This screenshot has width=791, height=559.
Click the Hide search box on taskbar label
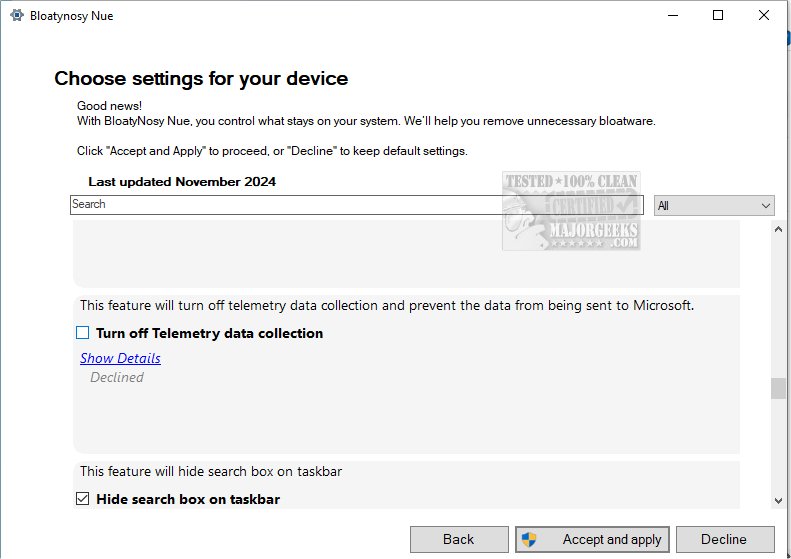tap(188, 499)
